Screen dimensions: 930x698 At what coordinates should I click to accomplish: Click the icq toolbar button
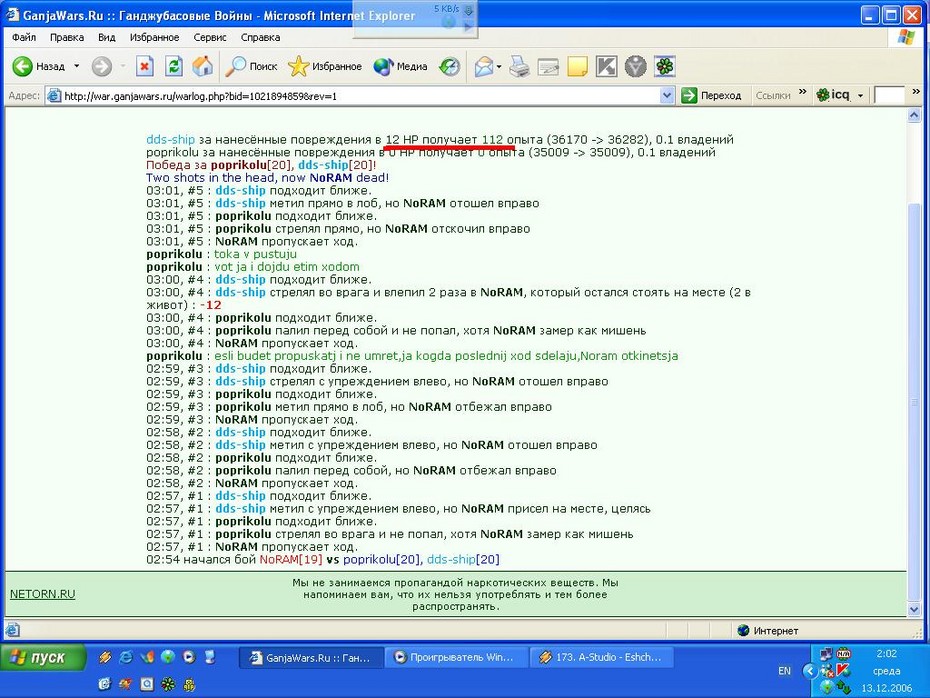[x=833, y=95]
